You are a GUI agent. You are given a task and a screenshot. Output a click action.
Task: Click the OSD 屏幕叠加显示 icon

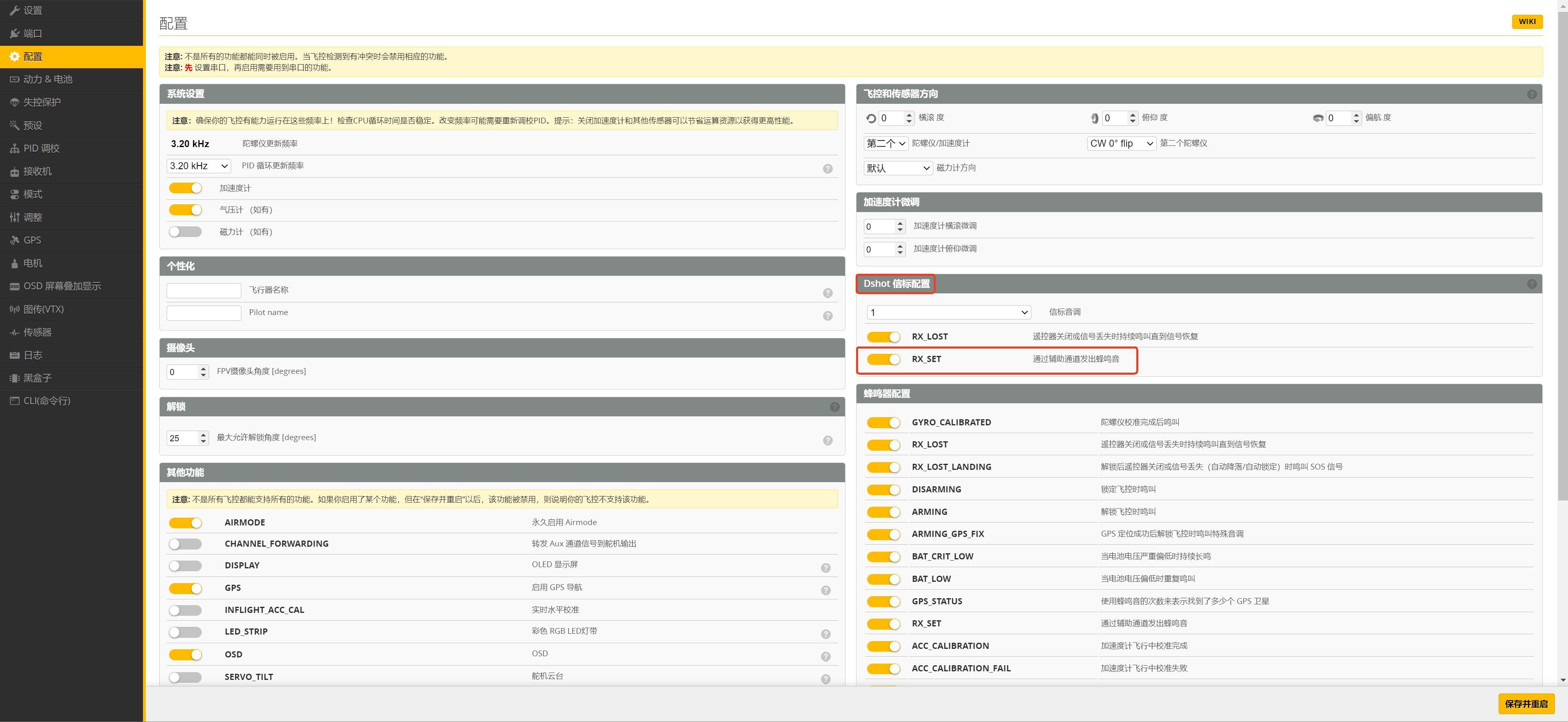pyautogui.click(x=15, y=286)
